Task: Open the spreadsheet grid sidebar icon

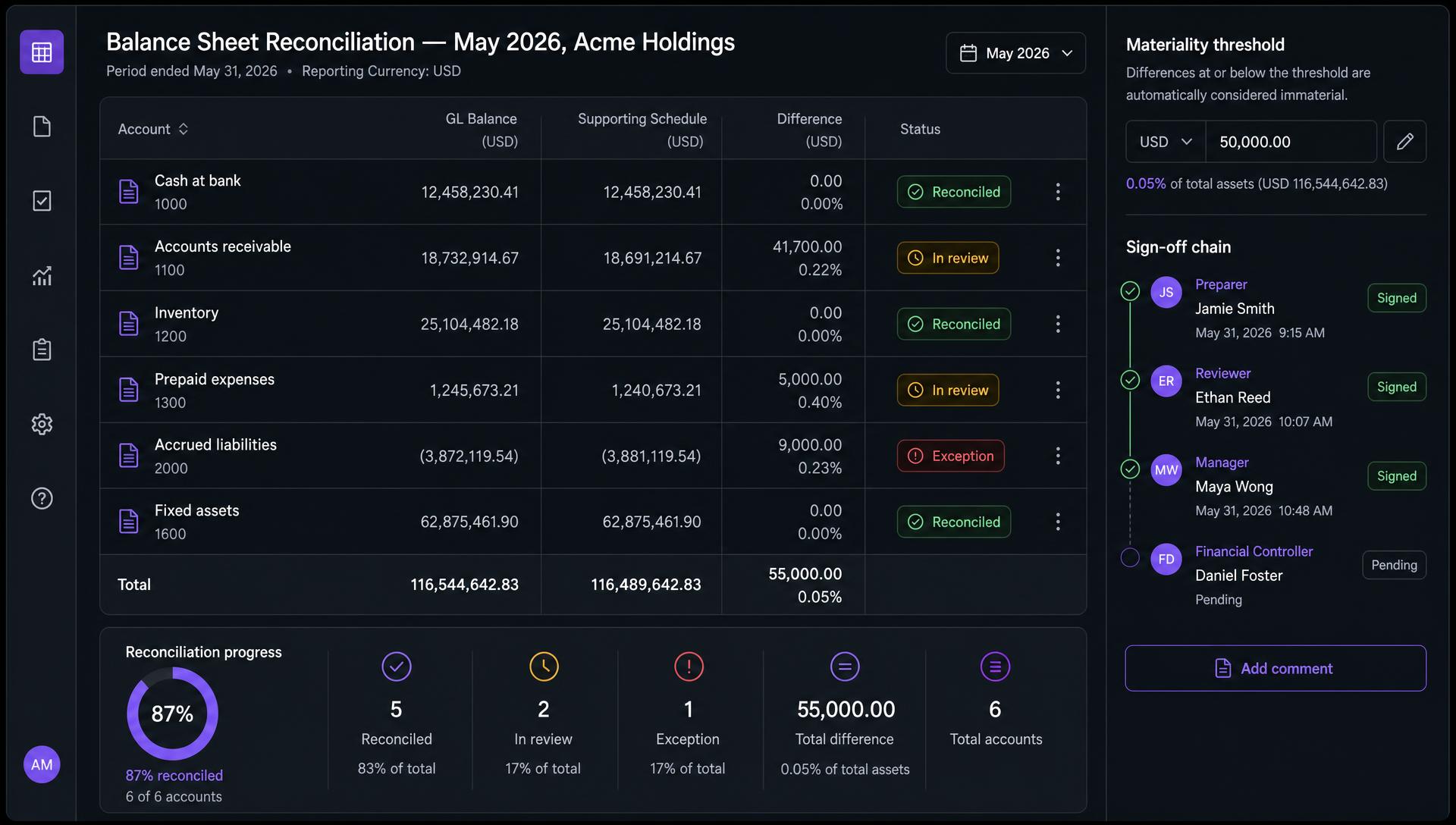Action: click(x=42, y=52)
